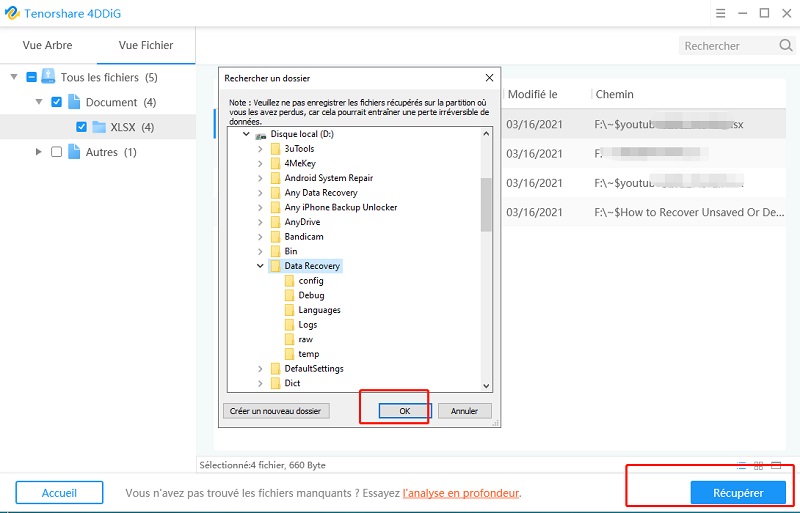The height and width of the screenshot is (513, 800).
Task: Select the Logs folder
Action: pyautogui.click(x=308, y=325)
